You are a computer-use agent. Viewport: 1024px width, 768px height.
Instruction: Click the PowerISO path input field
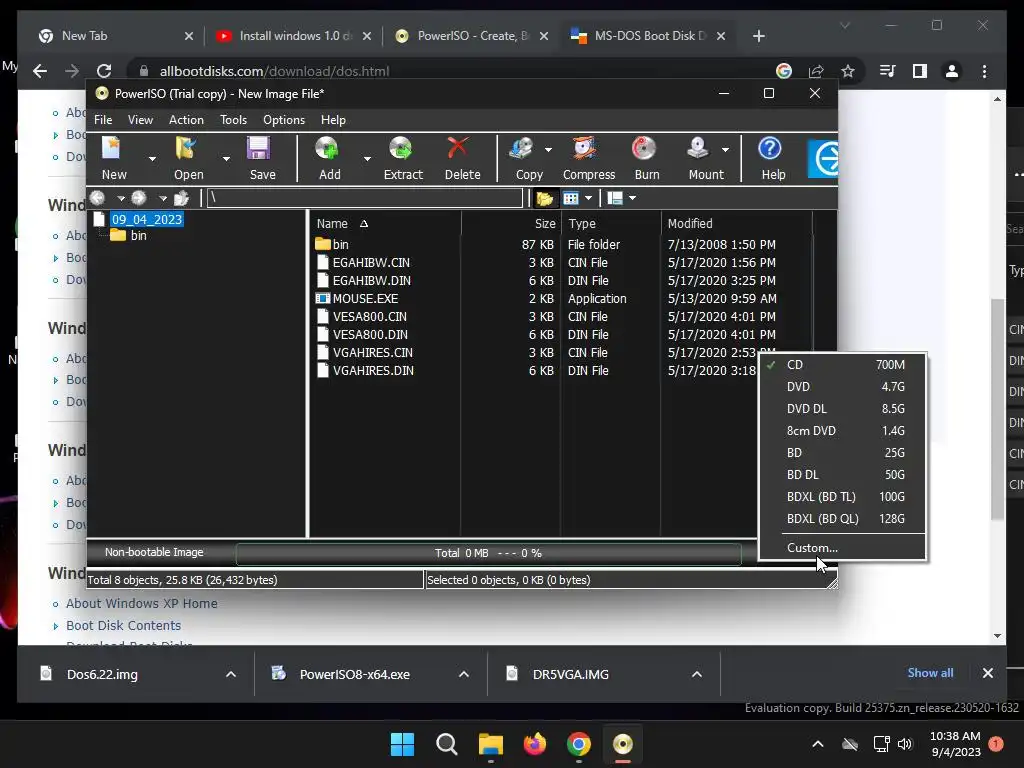[365, 197]
